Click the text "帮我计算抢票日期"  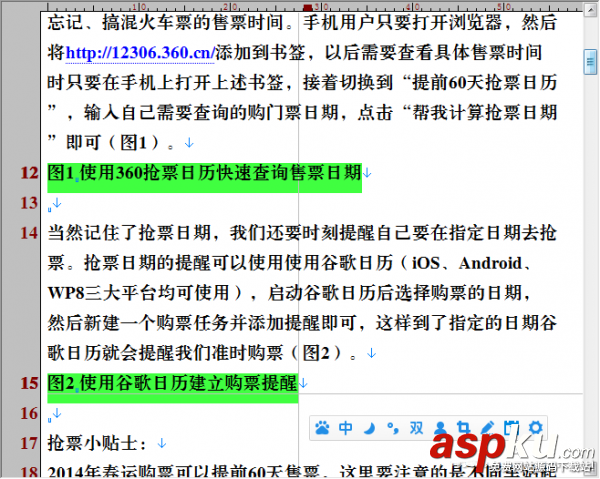click(484, 112)
